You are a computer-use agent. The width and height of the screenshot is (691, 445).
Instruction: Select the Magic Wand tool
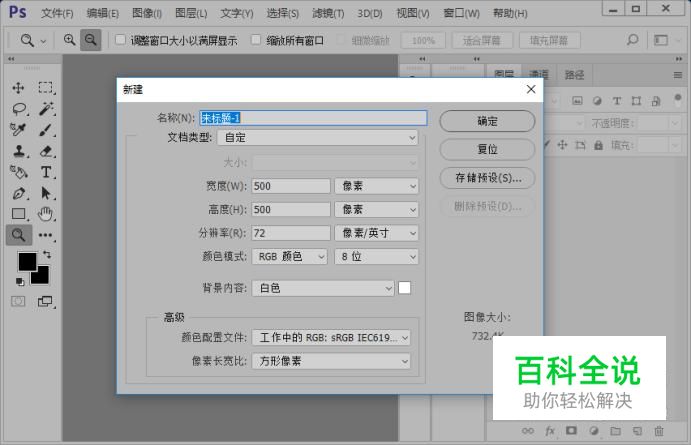(x=45, y=108)
